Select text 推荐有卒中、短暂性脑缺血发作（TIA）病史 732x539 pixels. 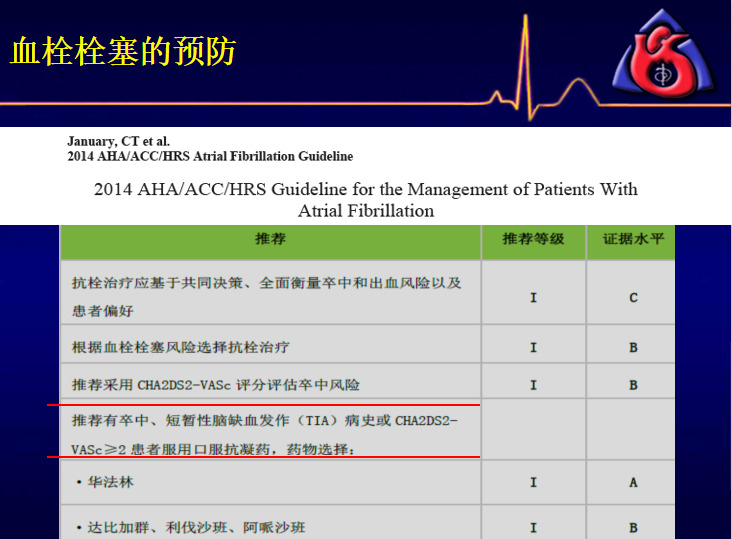click(x=223, y=420)
